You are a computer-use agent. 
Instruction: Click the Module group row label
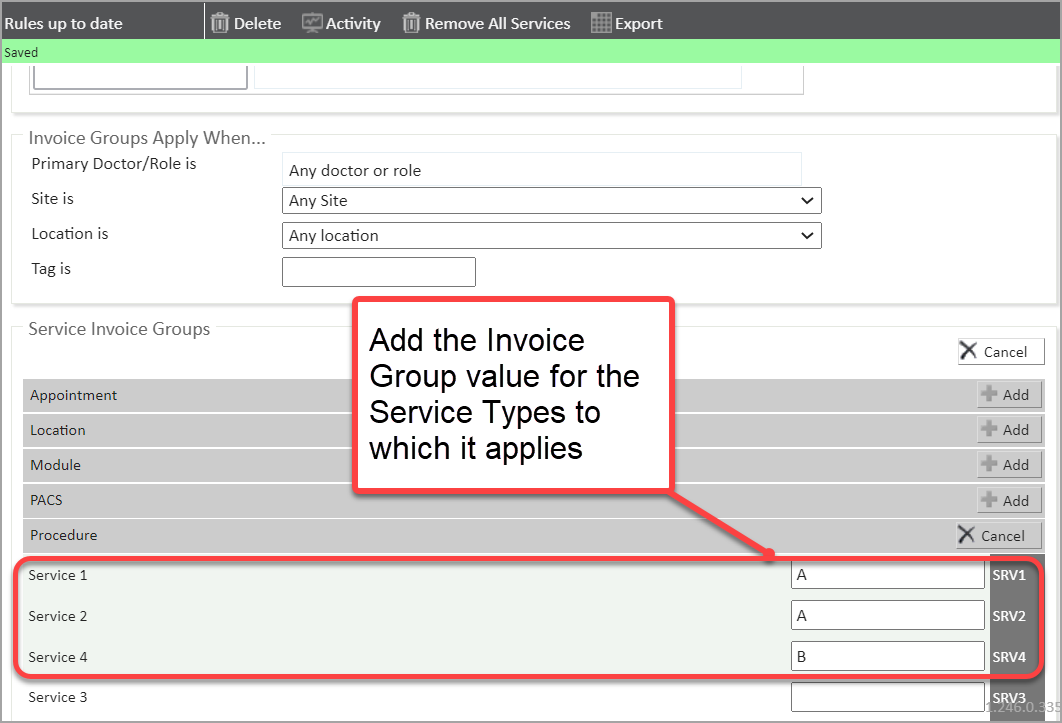point(56,466)
